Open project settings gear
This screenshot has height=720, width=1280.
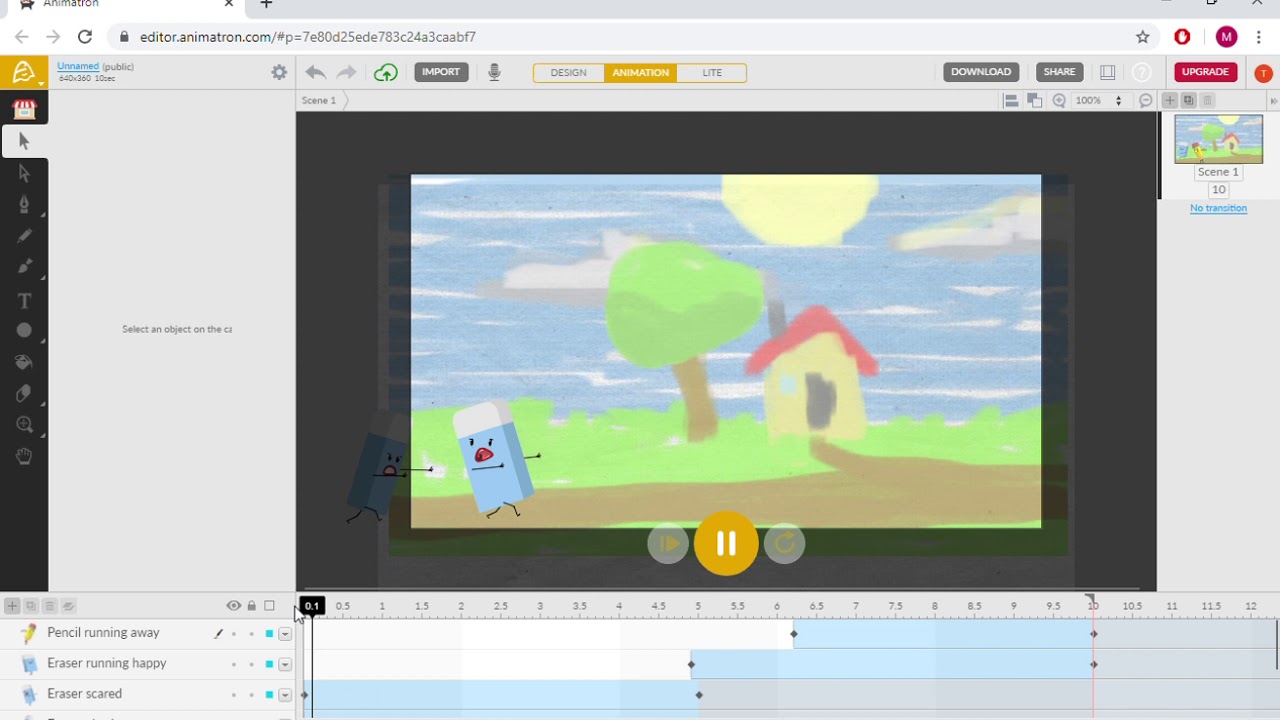tap(279, 72)
